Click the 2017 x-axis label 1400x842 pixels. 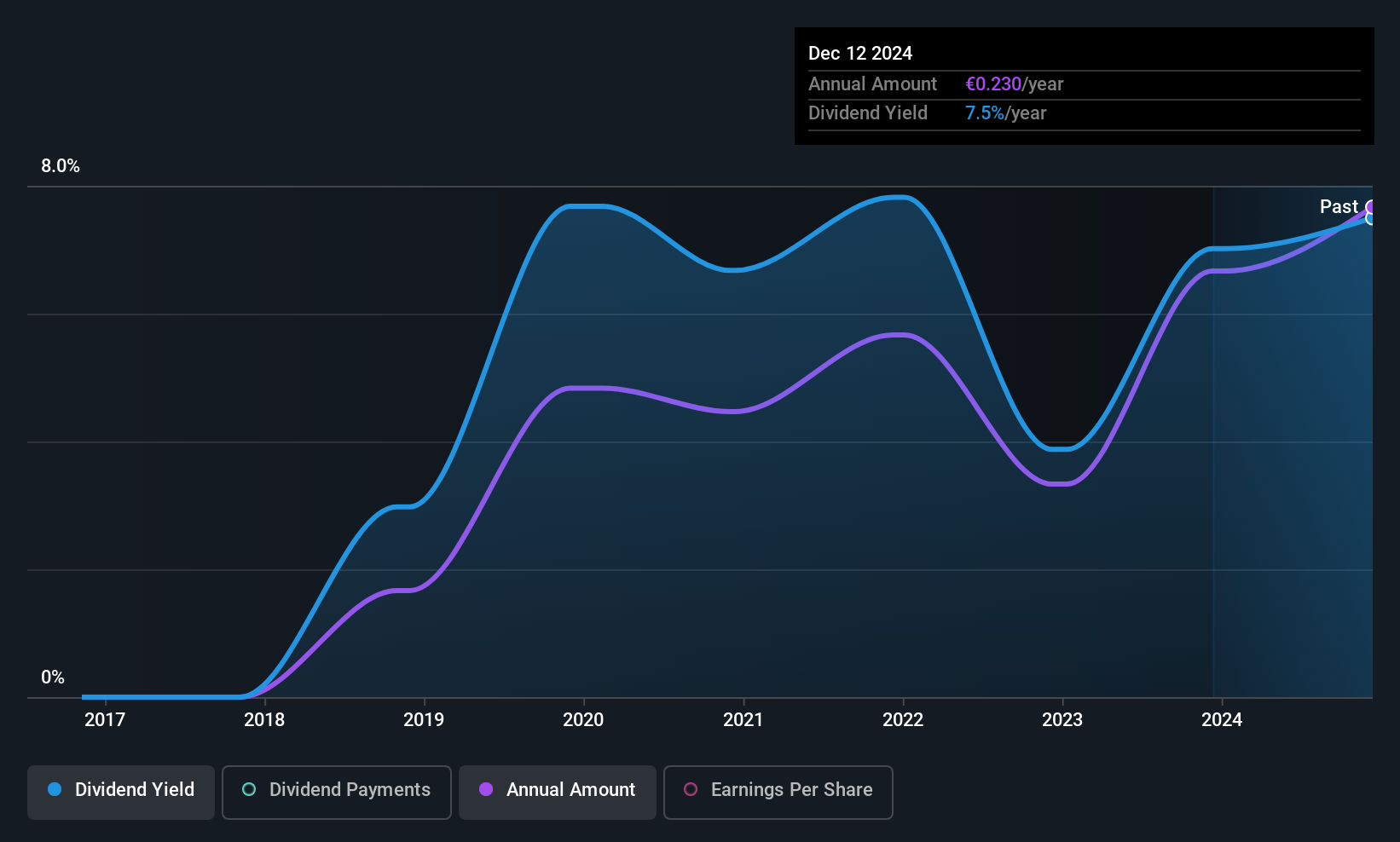coord(105,719)
